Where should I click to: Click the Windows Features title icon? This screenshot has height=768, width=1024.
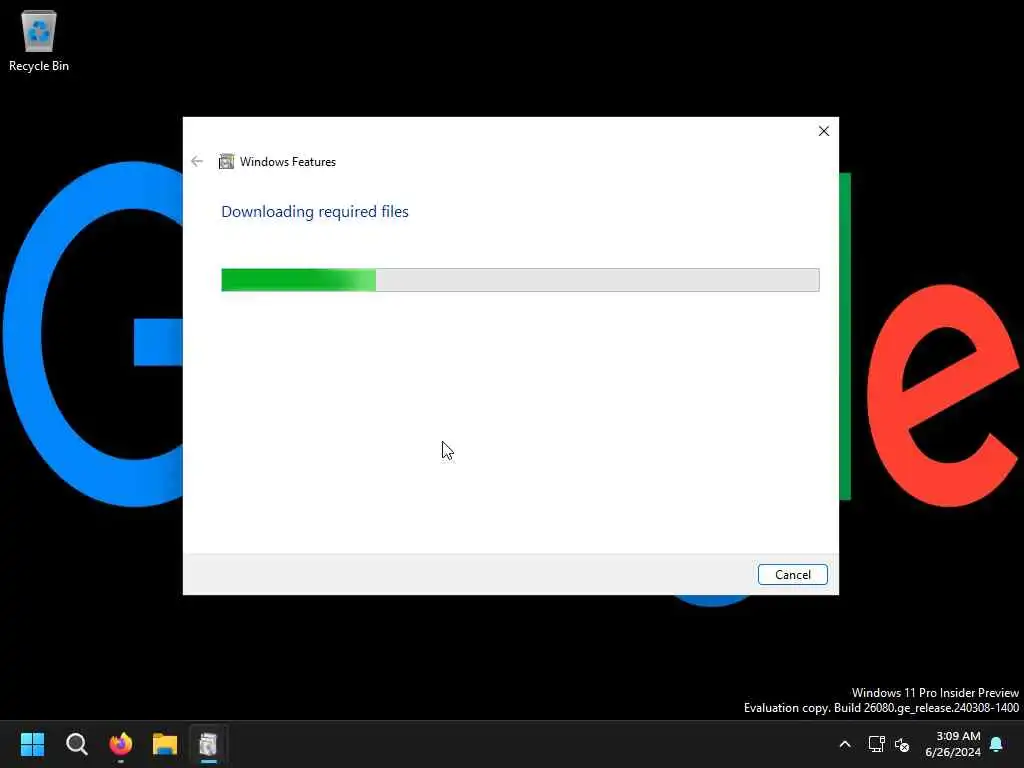point(226,161)
